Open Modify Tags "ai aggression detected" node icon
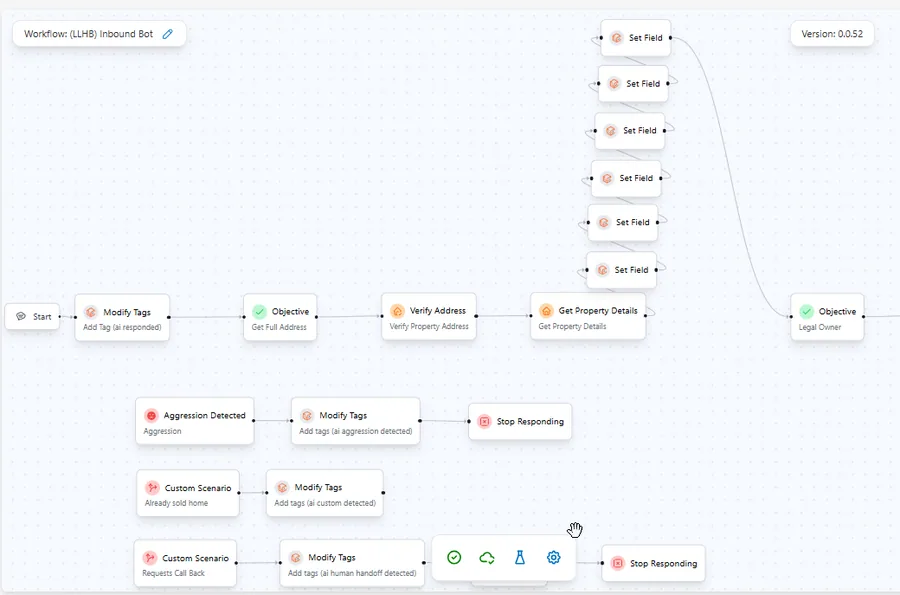This screenshot has width=900, height=595. (x=307, y=415)
